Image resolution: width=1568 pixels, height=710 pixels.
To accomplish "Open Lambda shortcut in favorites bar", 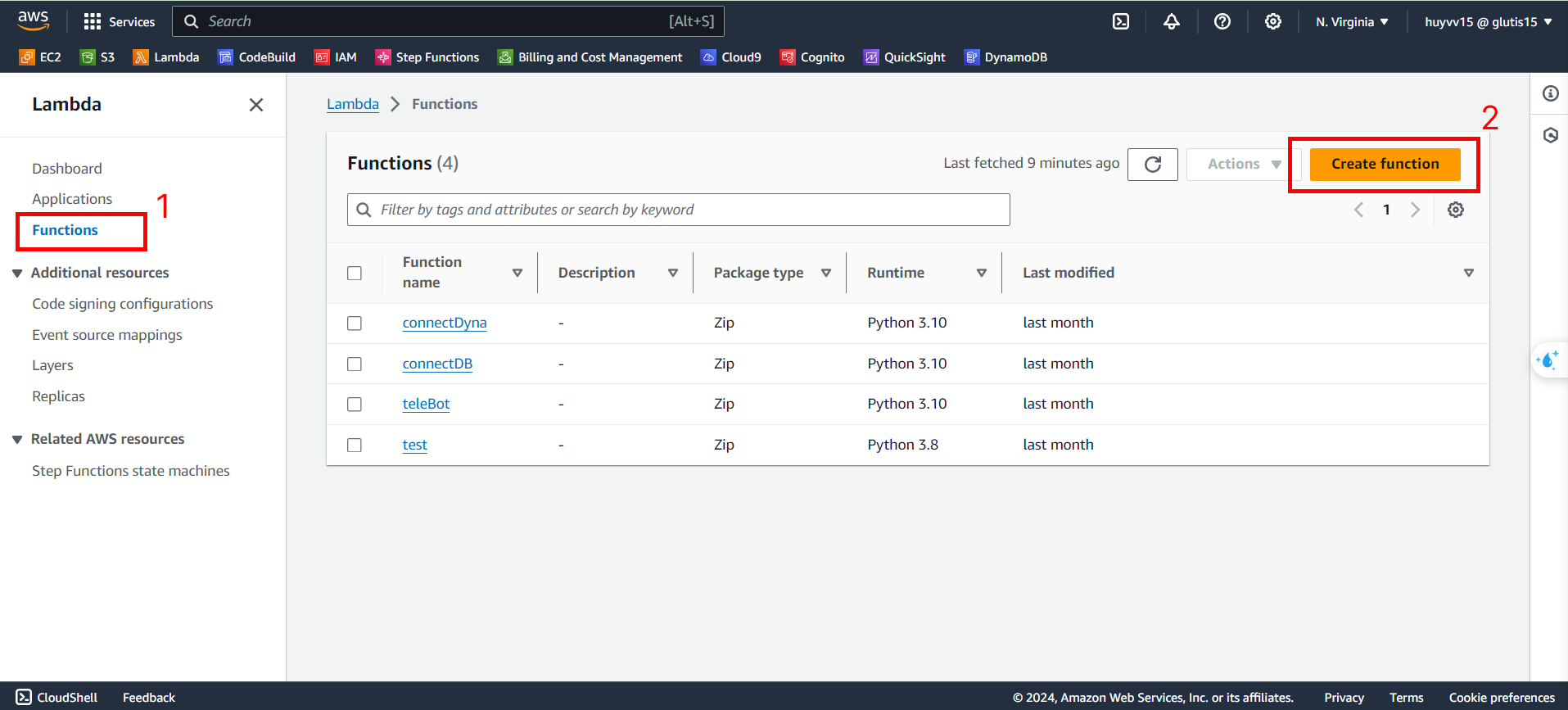I will (166, 57).
